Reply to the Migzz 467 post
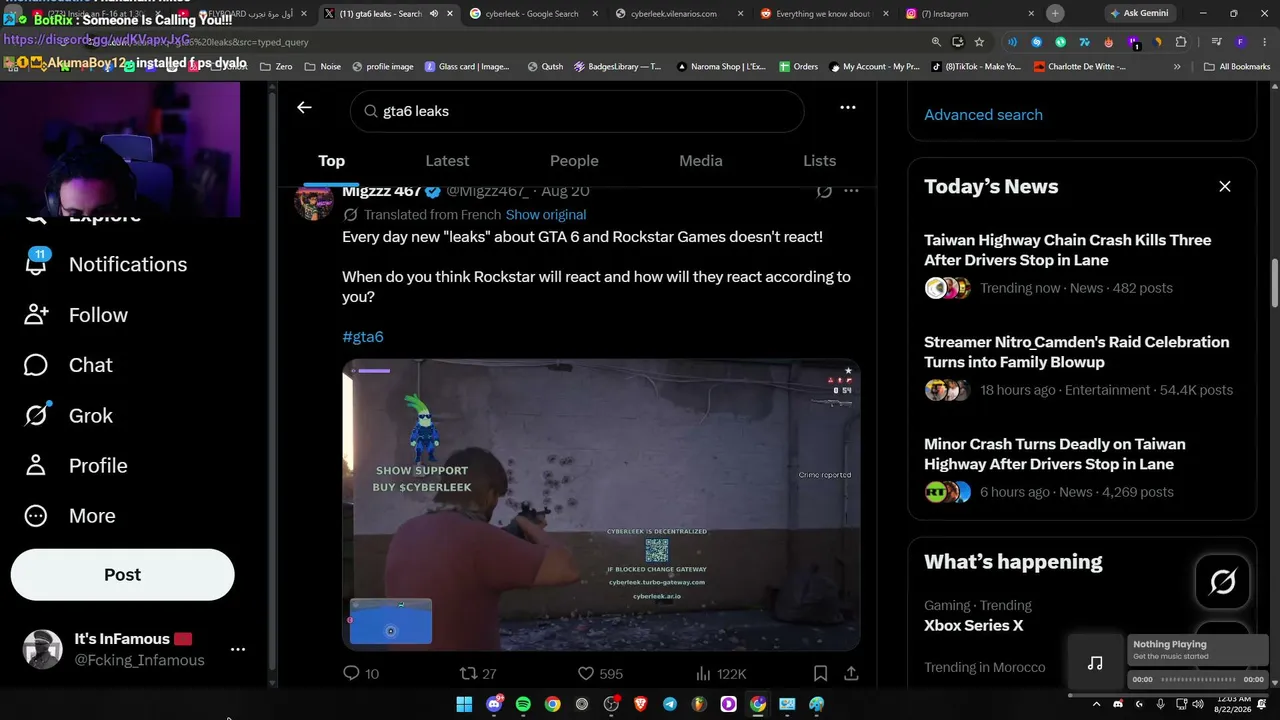1280x720 pixels. 361,674
